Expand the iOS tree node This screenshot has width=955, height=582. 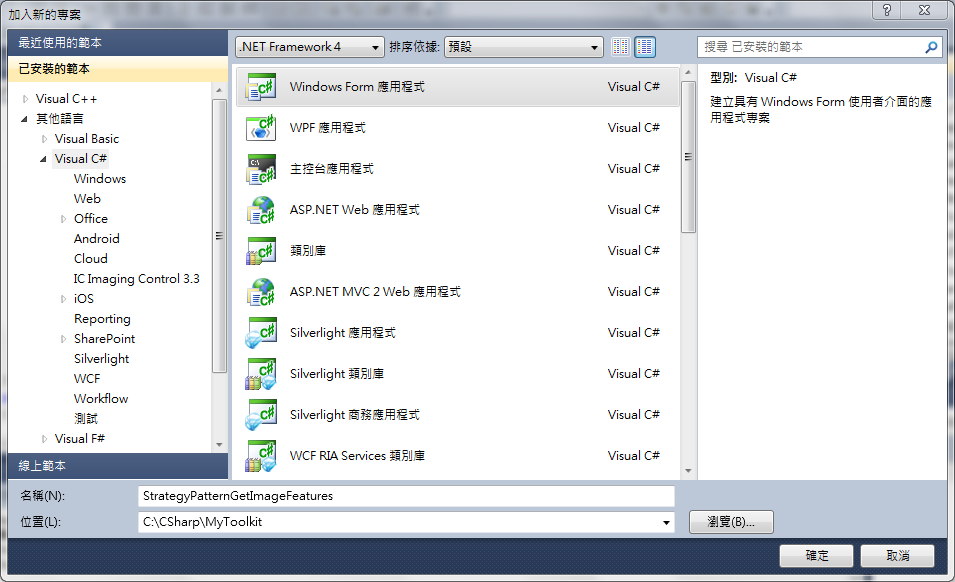pyautogui.click(x=63, y=299)
